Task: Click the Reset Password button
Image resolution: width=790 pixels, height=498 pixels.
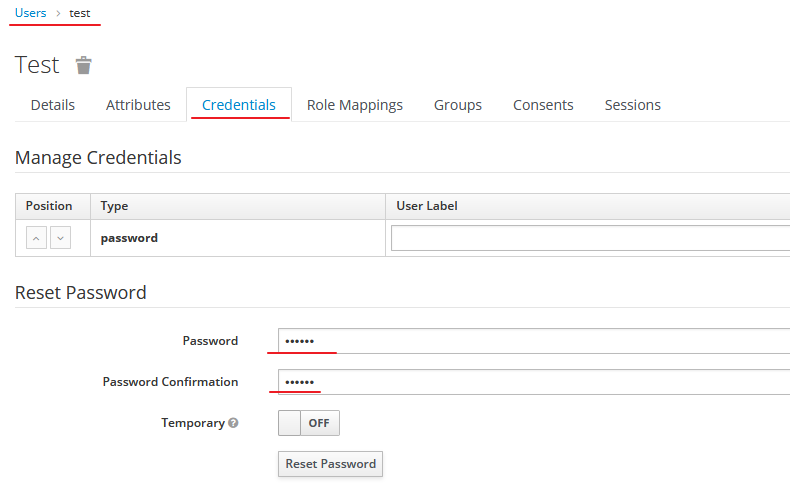Action: click(x=331, y=464)
